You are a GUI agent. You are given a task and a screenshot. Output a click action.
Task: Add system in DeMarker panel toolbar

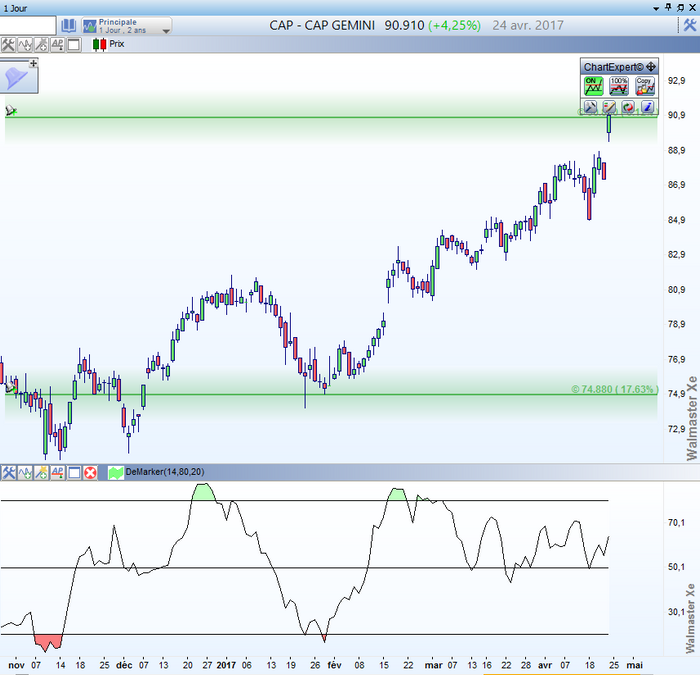coord(42,473)
